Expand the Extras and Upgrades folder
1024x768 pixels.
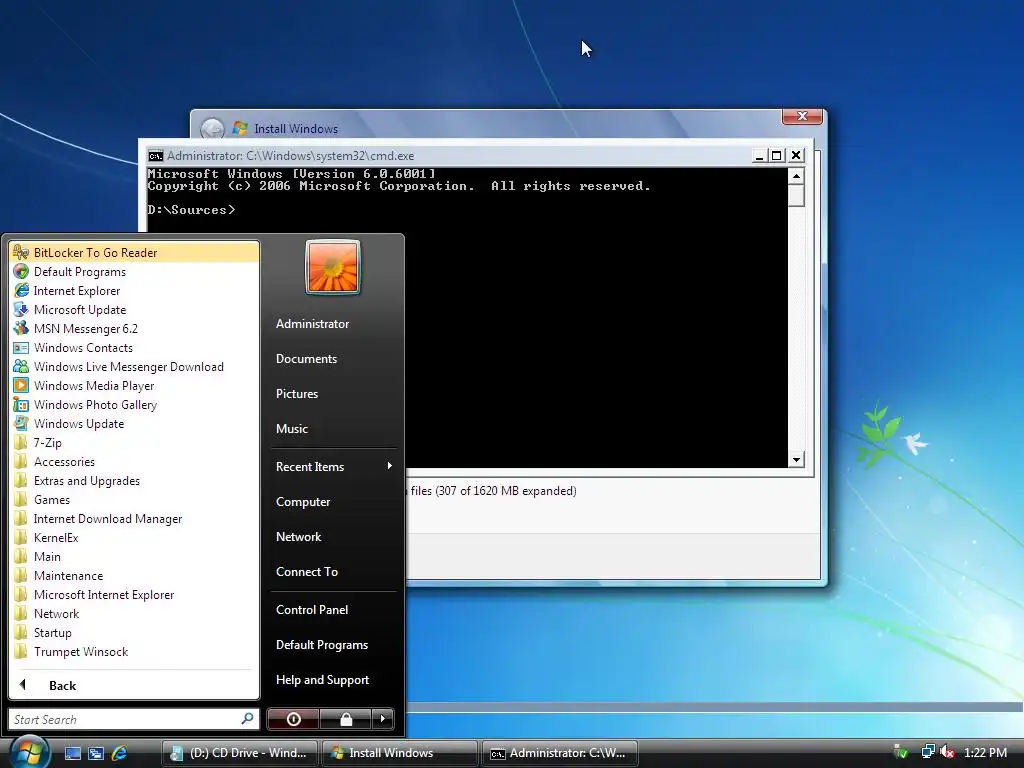pos(134,480)
